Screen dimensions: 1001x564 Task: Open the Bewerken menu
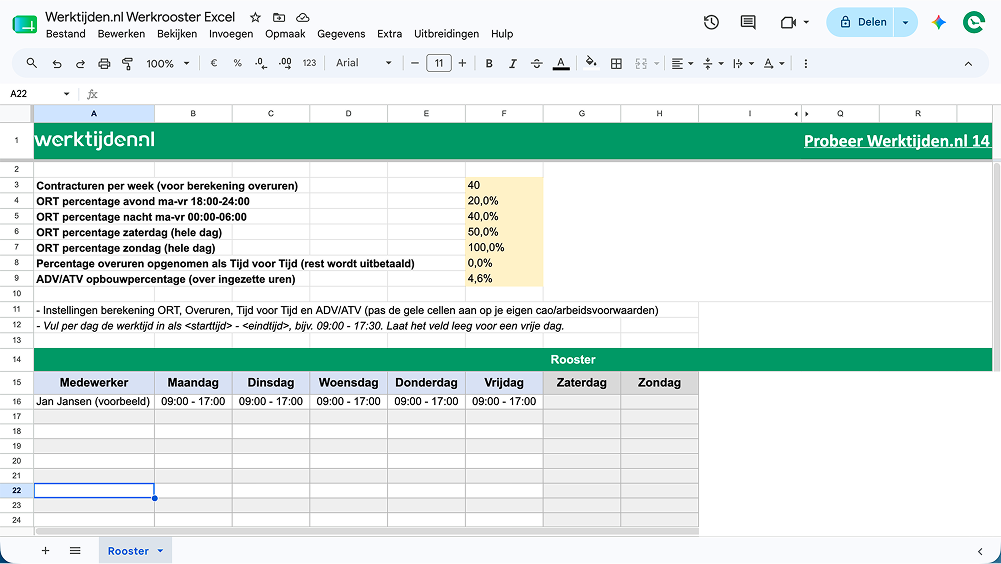click(x=121, y=34)
